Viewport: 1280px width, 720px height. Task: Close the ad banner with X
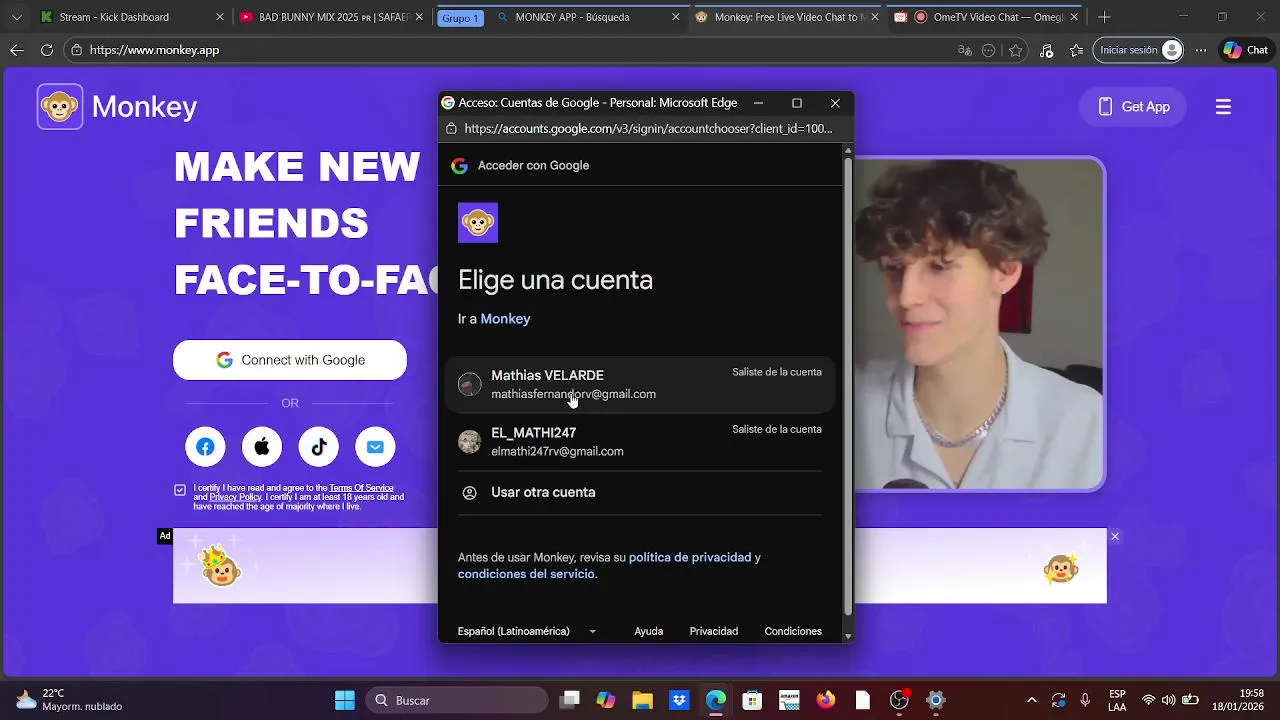tap(1115, 537)
